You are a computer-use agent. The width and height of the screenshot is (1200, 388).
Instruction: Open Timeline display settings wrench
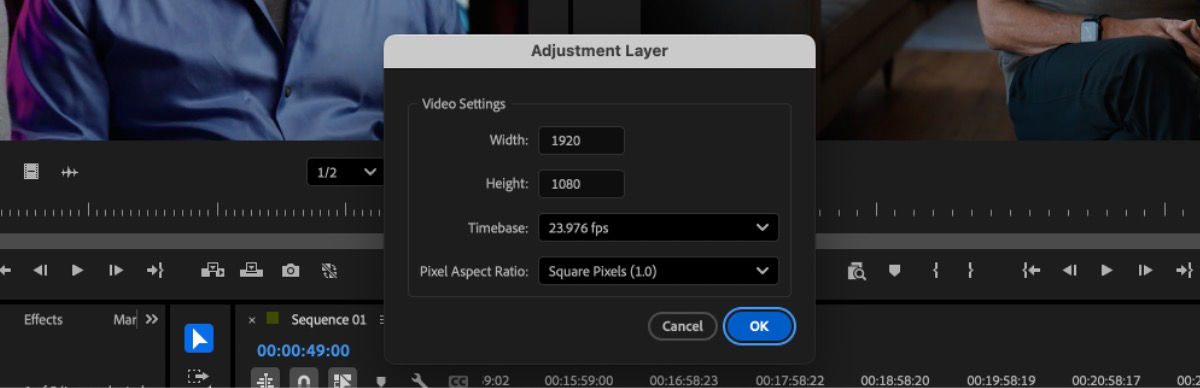(420, 381)
